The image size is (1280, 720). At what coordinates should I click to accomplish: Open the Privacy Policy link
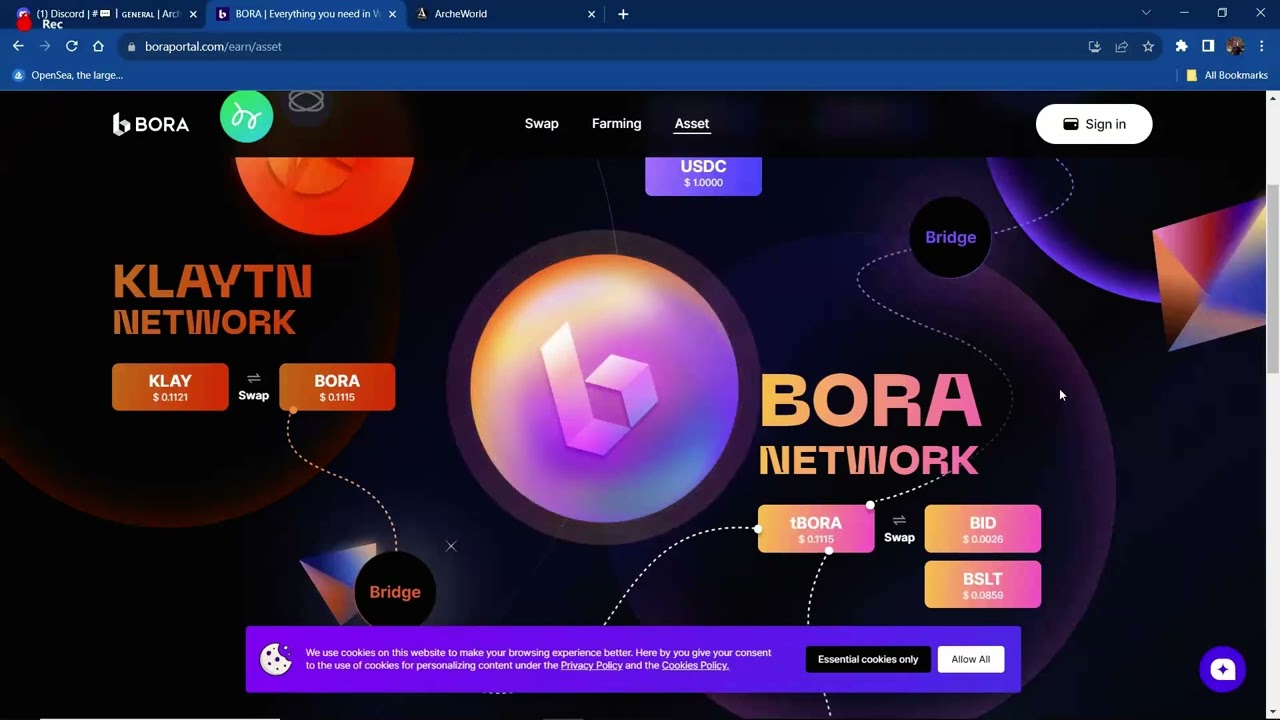(x=591, y=665)
